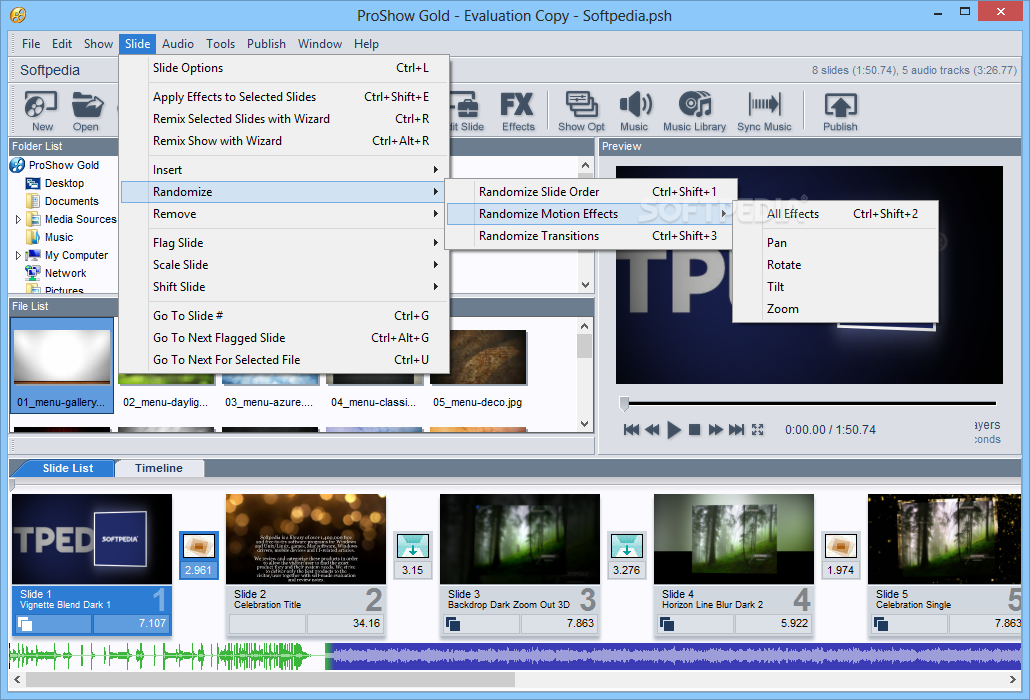
Task: Open the Scale Slide submenu
Action: click(284, 265)
